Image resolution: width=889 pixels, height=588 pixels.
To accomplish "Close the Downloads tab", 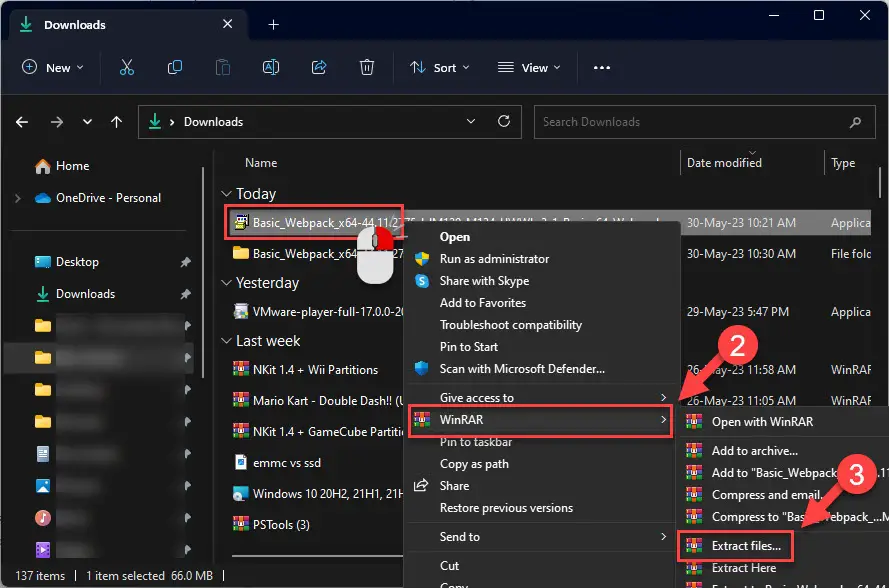I will tap(227, 24).
